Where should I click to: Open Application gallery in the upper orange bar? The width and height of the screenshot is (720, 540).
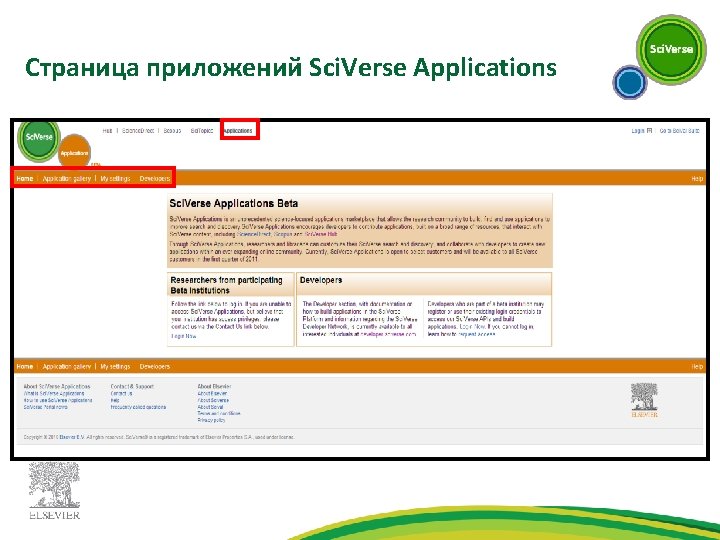[67, 179]
